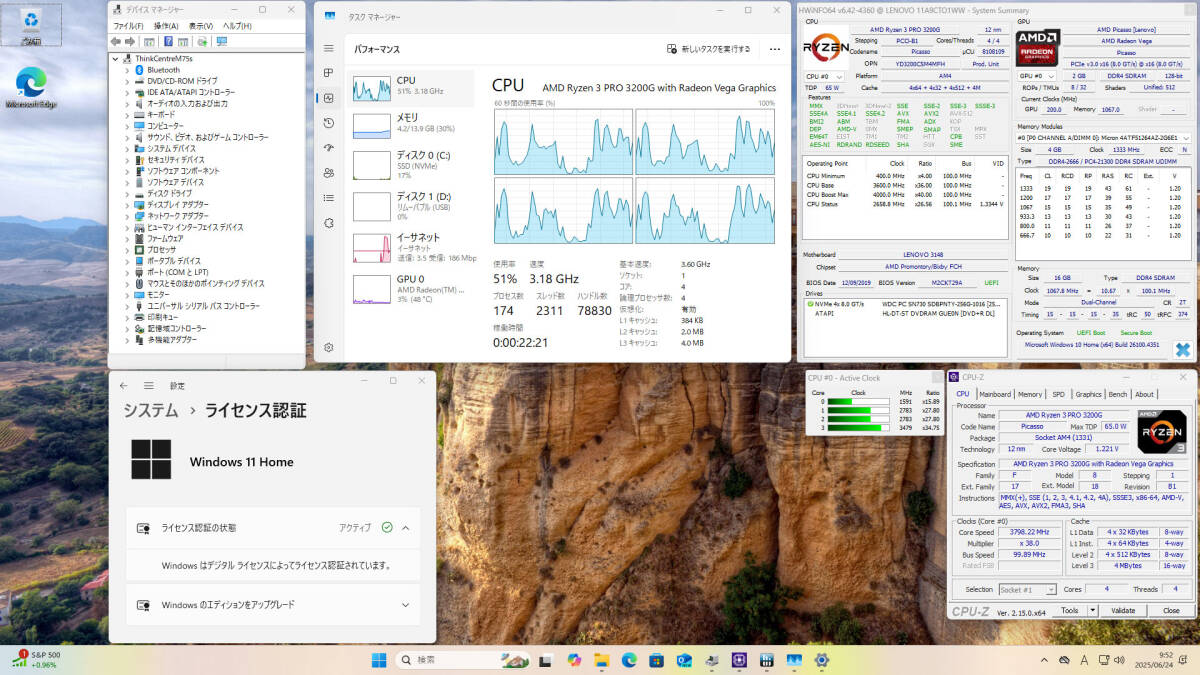This screenshot has height=675, width=1200.
Task: Switch to the Graphics tab in CPU-Z
Action: tap(1088, 394)
